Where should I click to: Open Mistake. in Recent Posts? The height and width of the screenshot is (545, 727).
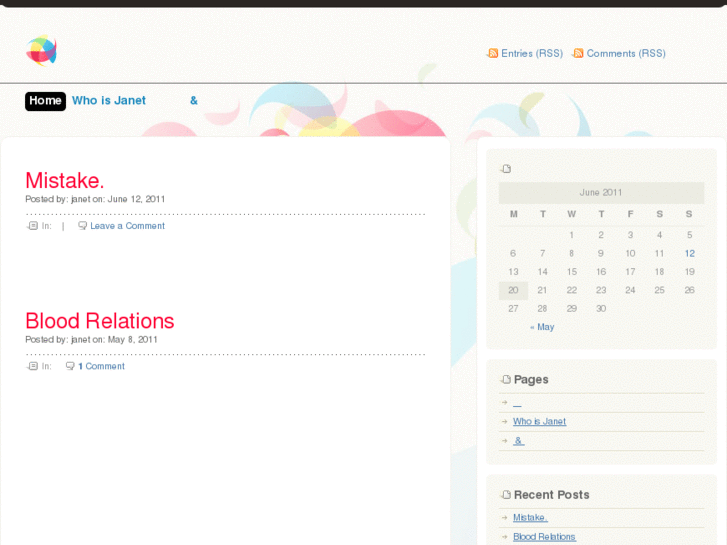coord(530,518)
